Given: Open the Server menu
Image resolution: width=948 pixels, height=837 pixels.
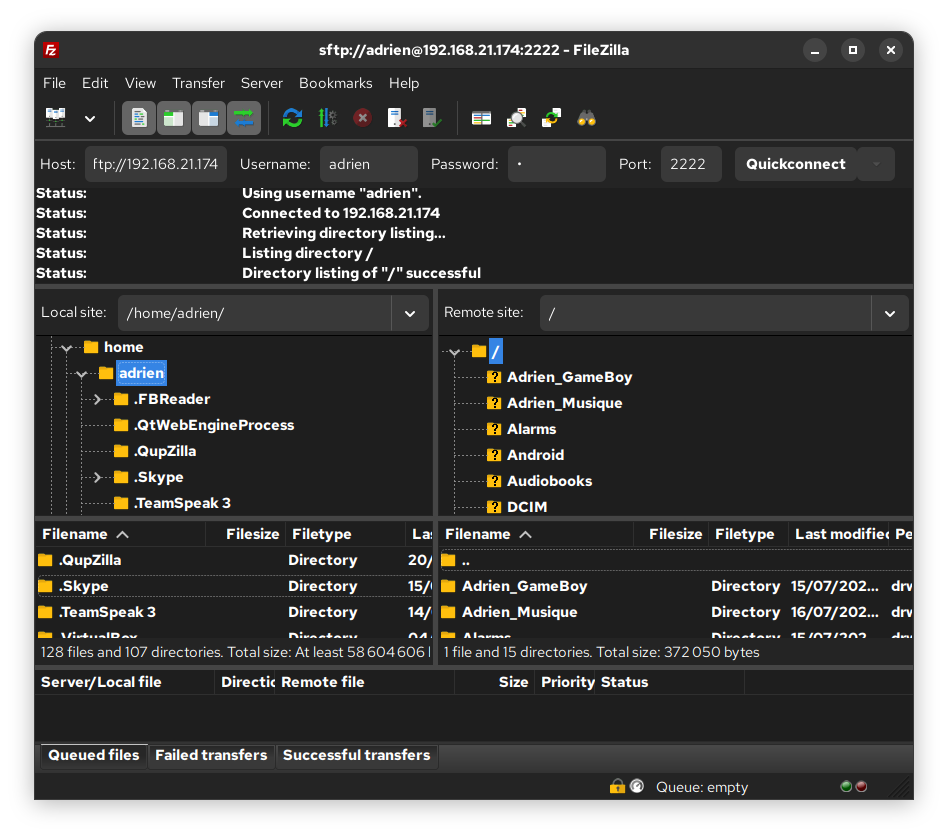Looking at the screenshot, I should [262, 83].
